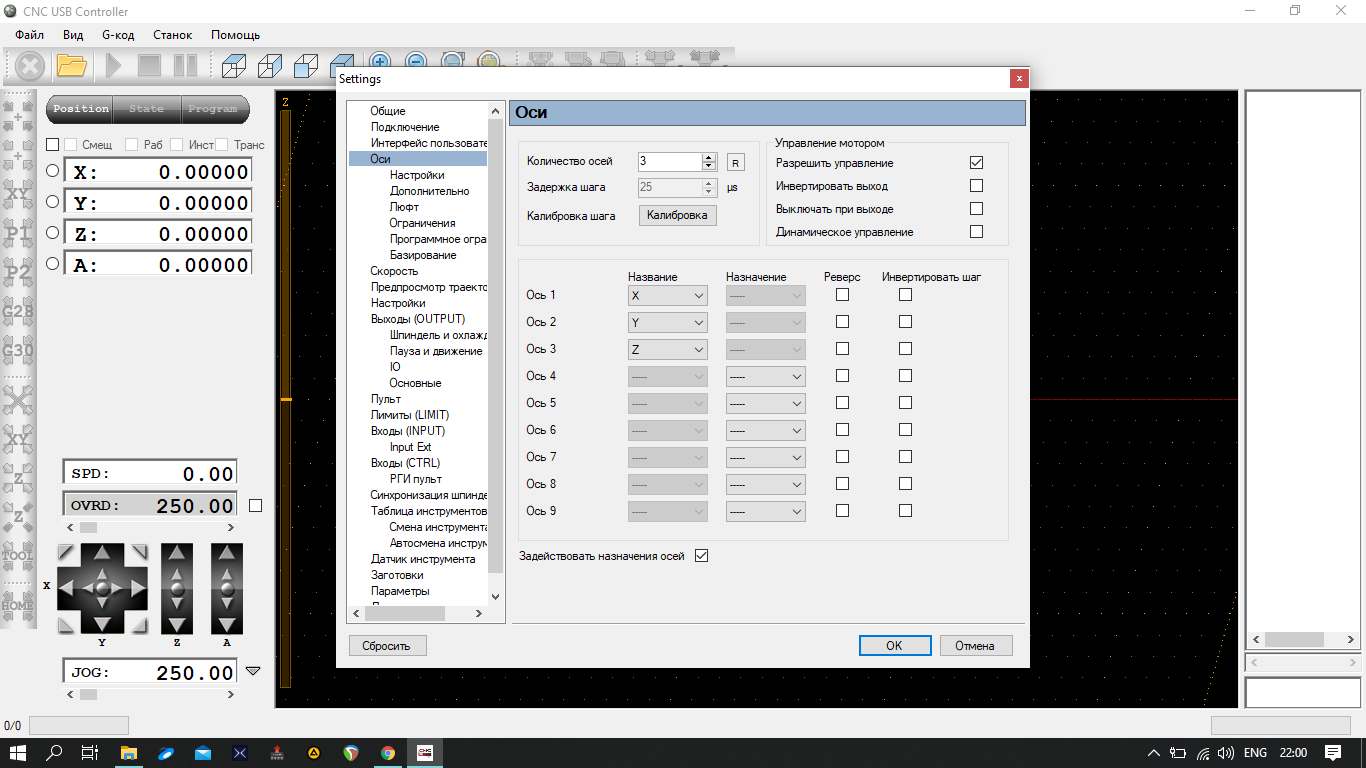Screen dimensions: 1366x768
Task: Switch to the State tab
Action: coord(146,109)
